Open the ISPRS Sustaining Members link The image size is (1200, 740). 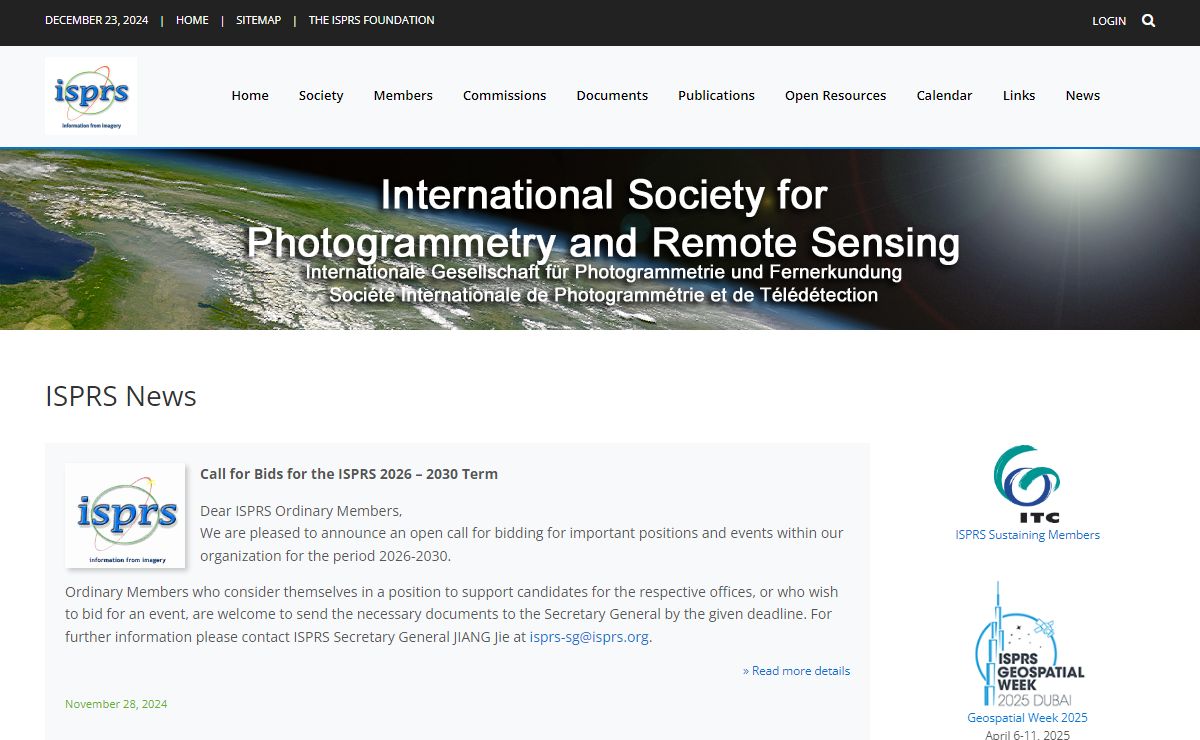click(x=1027, y=535)
